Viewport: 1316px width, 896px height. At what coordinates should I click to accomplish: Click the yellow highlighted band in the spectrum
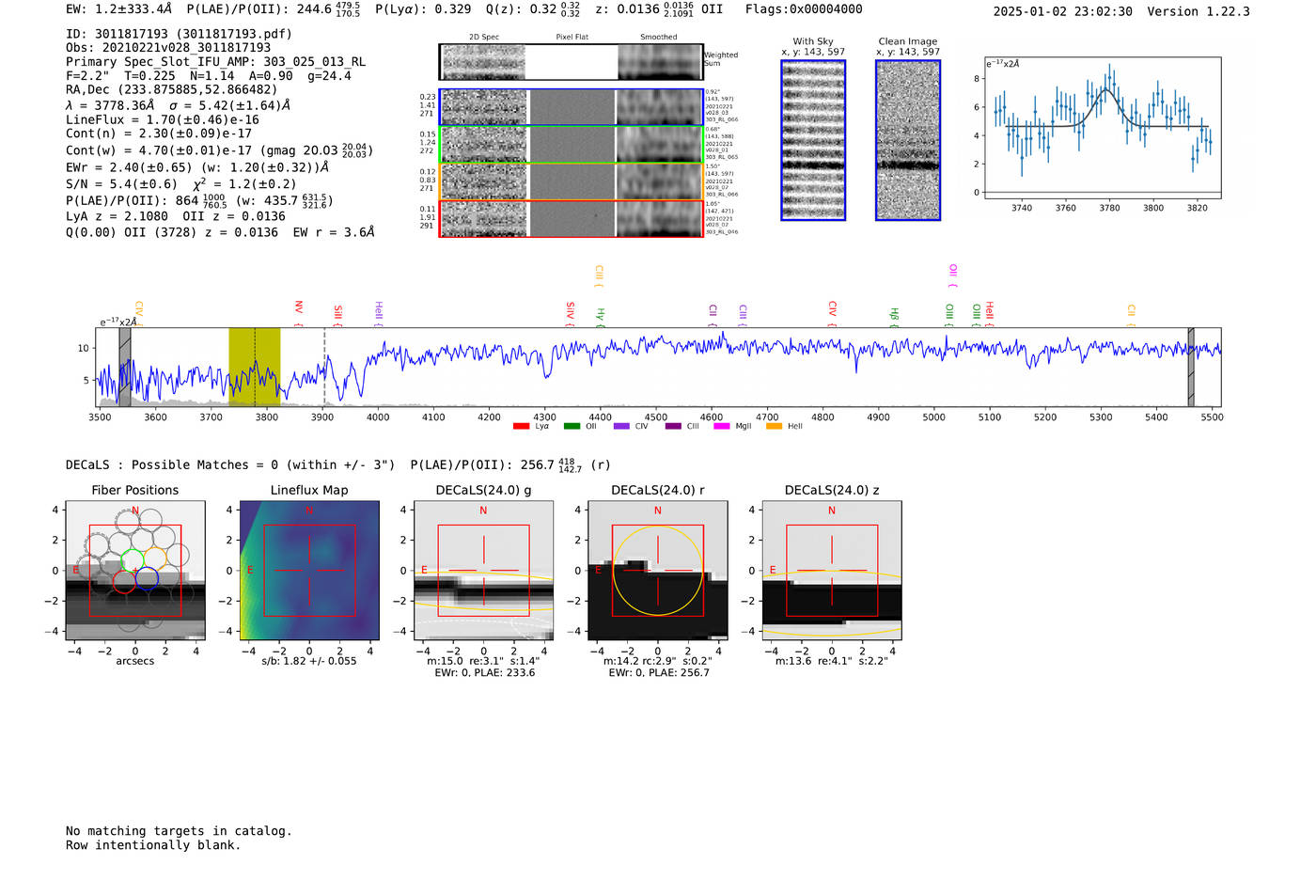pos(254,367)
